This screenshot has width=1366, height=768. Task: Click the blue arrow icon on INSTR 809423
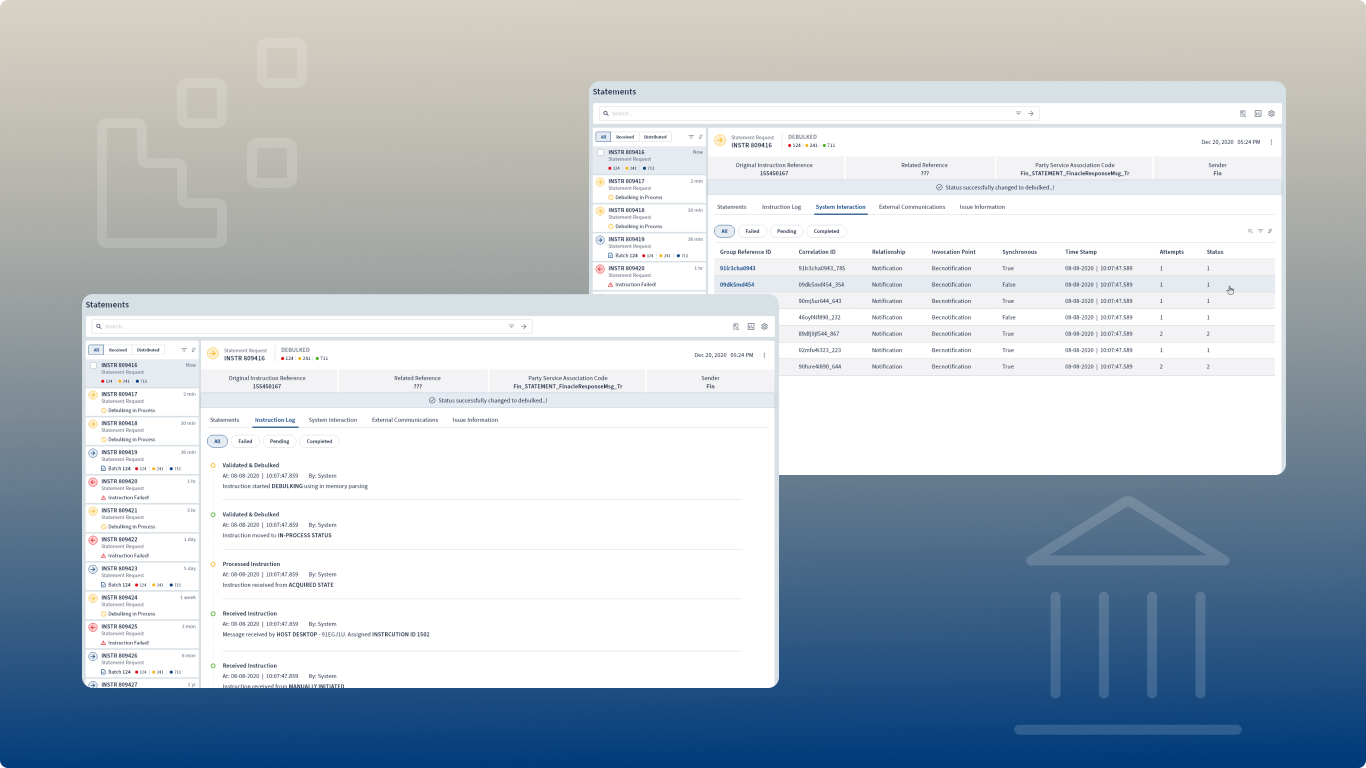93,570
